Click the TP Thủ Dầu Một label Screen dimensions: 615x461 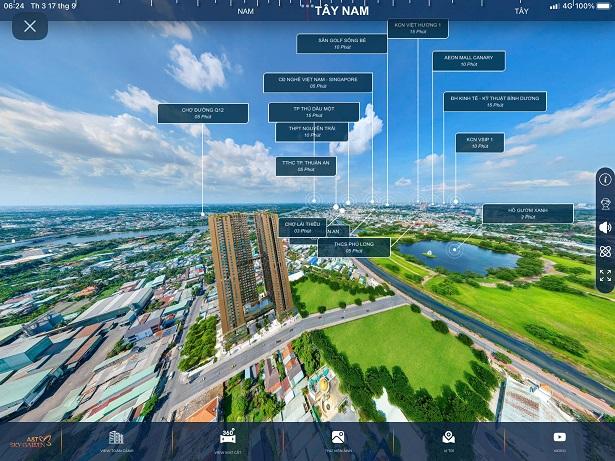click(x=313, y=112)
